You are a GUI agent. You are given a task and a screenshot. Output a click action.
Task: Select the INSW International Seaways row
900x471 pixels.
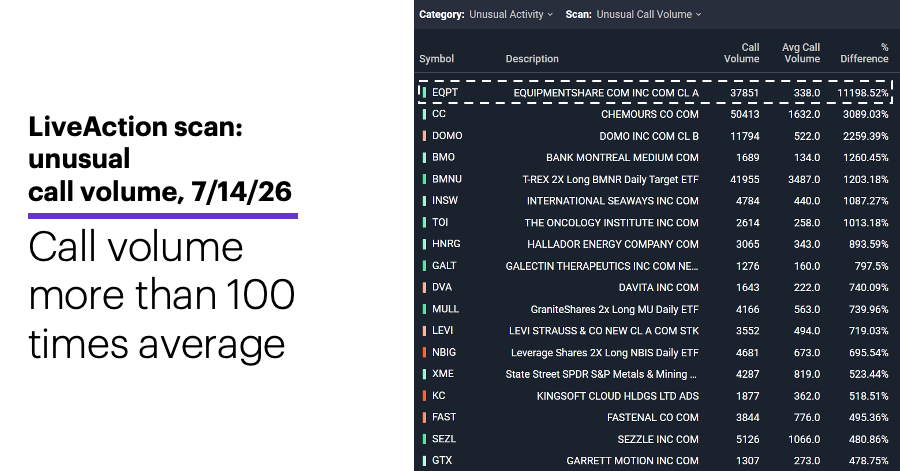pyautogui.click(x=654, y=201)
